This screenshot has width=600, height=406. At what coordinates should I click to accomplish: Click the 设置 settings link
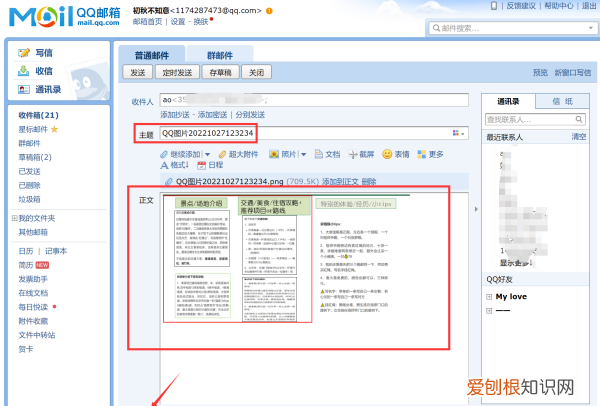tap(178, 21)
